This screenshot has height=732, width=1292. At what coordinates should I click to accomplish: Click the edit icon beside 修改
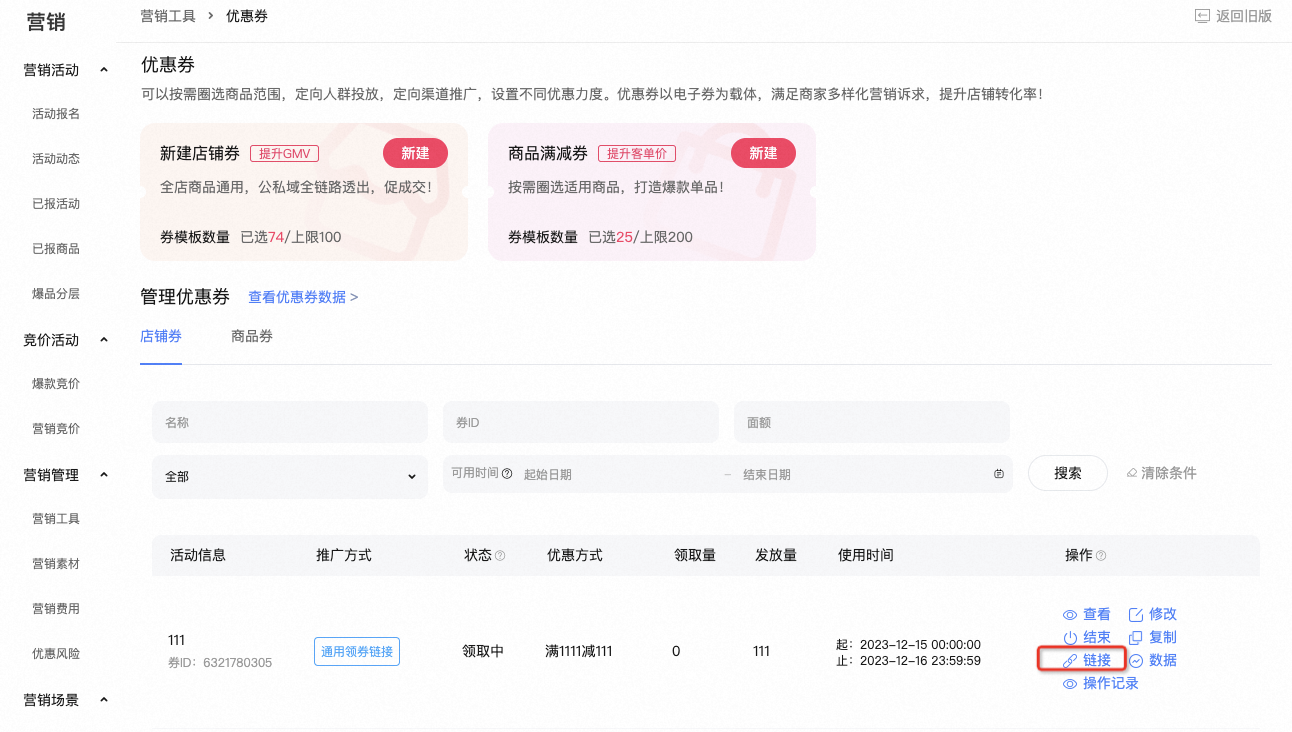1136,614
